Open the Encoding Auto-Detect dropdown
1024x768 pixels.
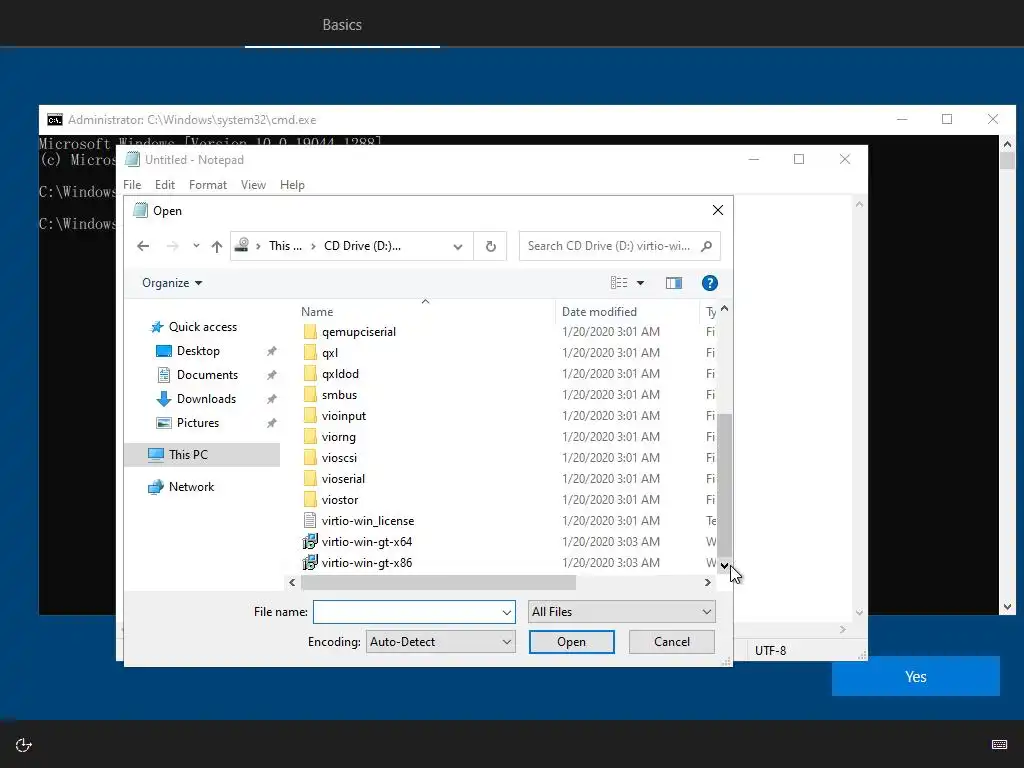pos(440,642)
